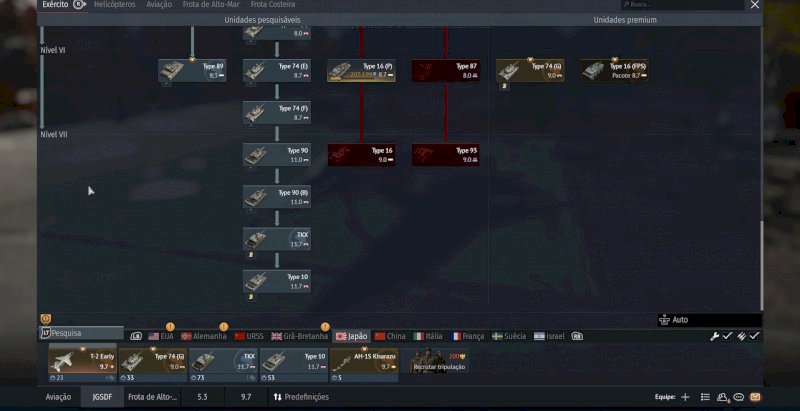The height and width of the screenshot is (411, 800).
Task: Select the Japão nation tab
Action: (352, 337)
